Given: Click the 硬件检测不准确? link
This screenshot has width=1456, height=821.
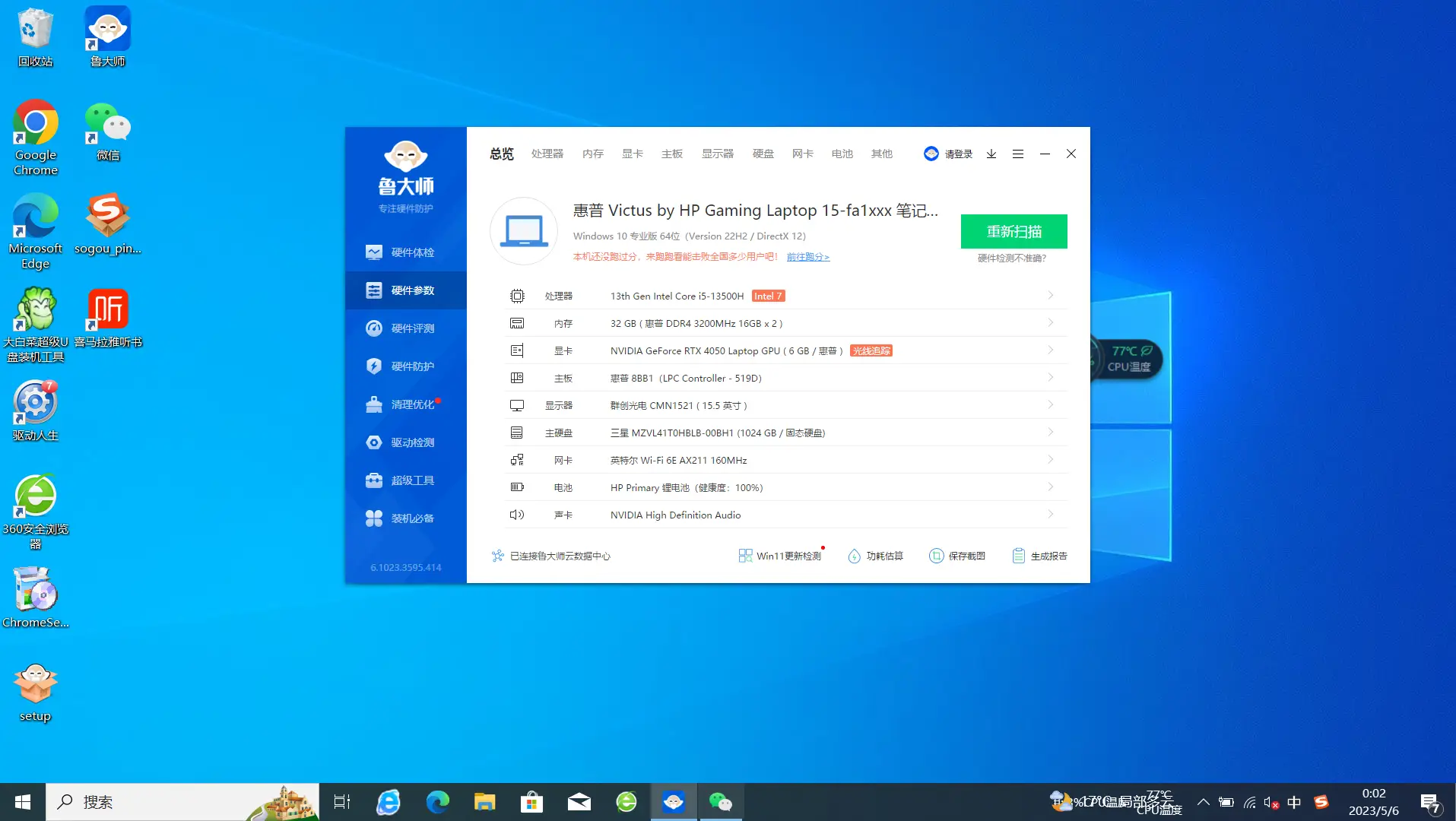Looking at the screenshot, I should [x=1012, y=258].
